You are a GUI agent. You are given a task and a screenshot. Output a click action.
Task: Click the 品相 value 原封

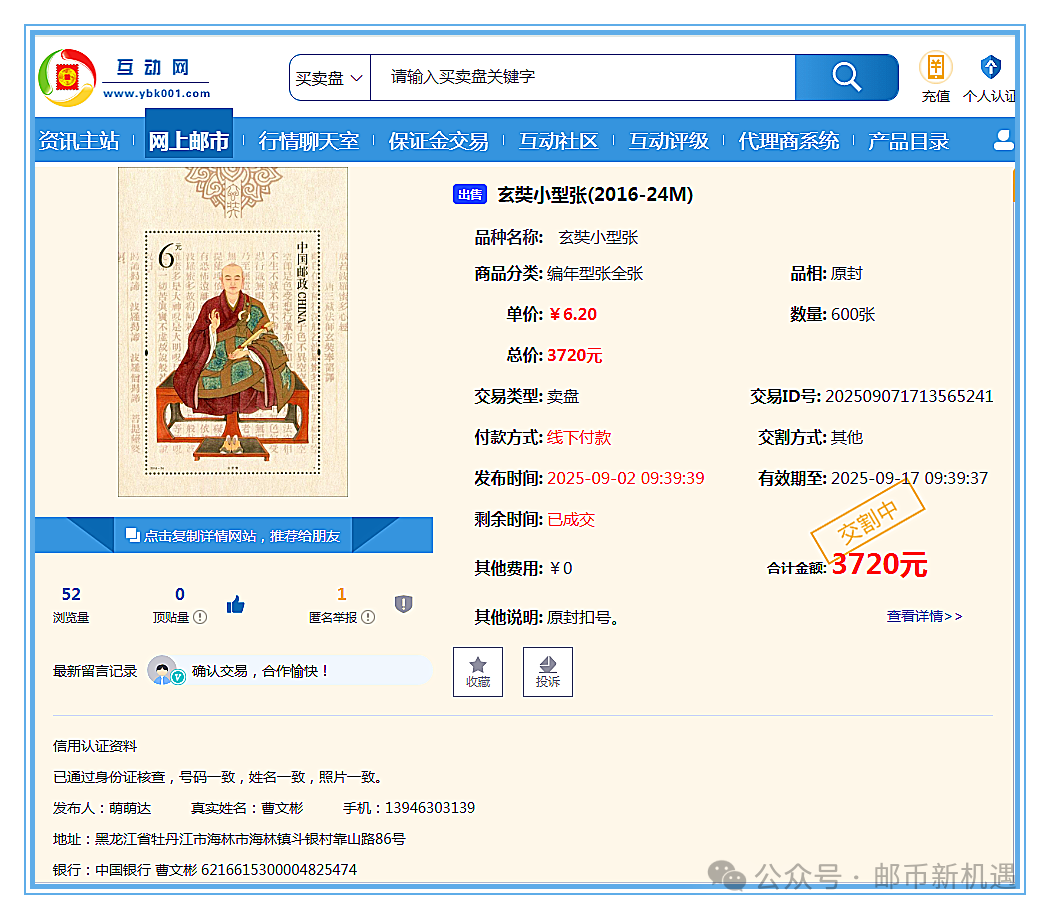click(x=846, y=273)
